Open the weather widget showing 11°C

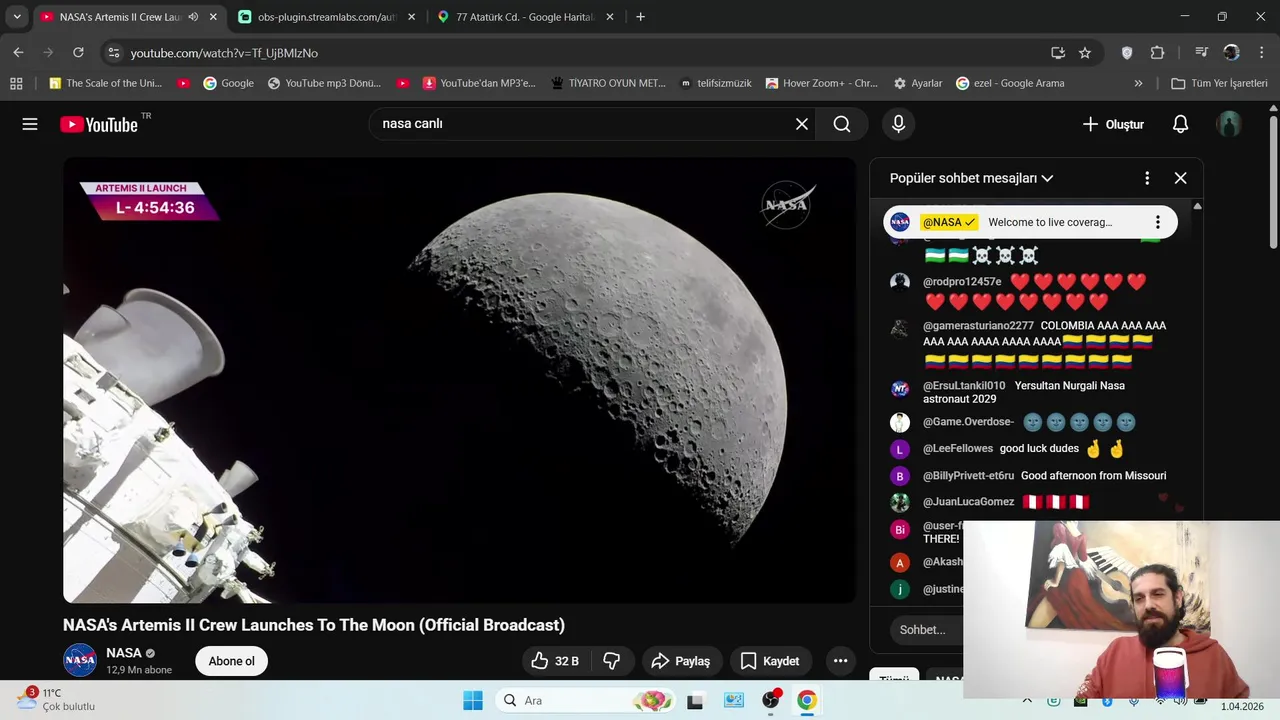pos(56,699)
